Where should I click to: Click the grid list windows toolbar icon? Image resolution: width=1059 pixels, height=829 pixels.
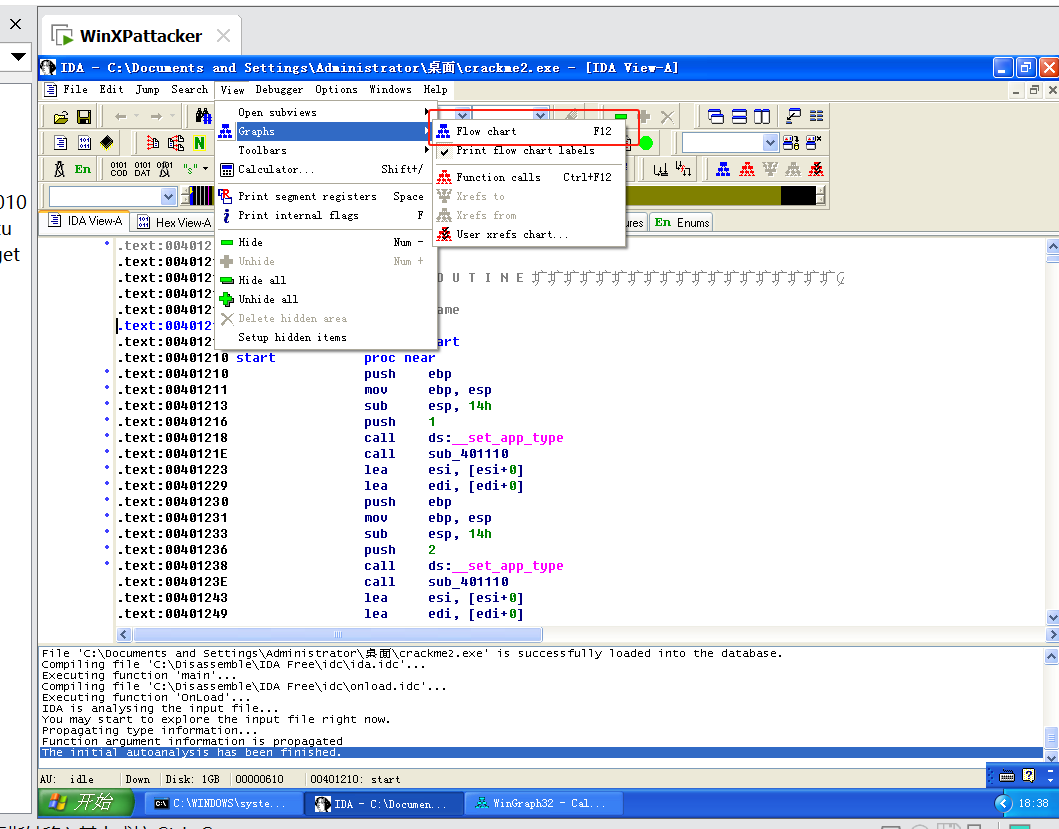pos(817,116)
